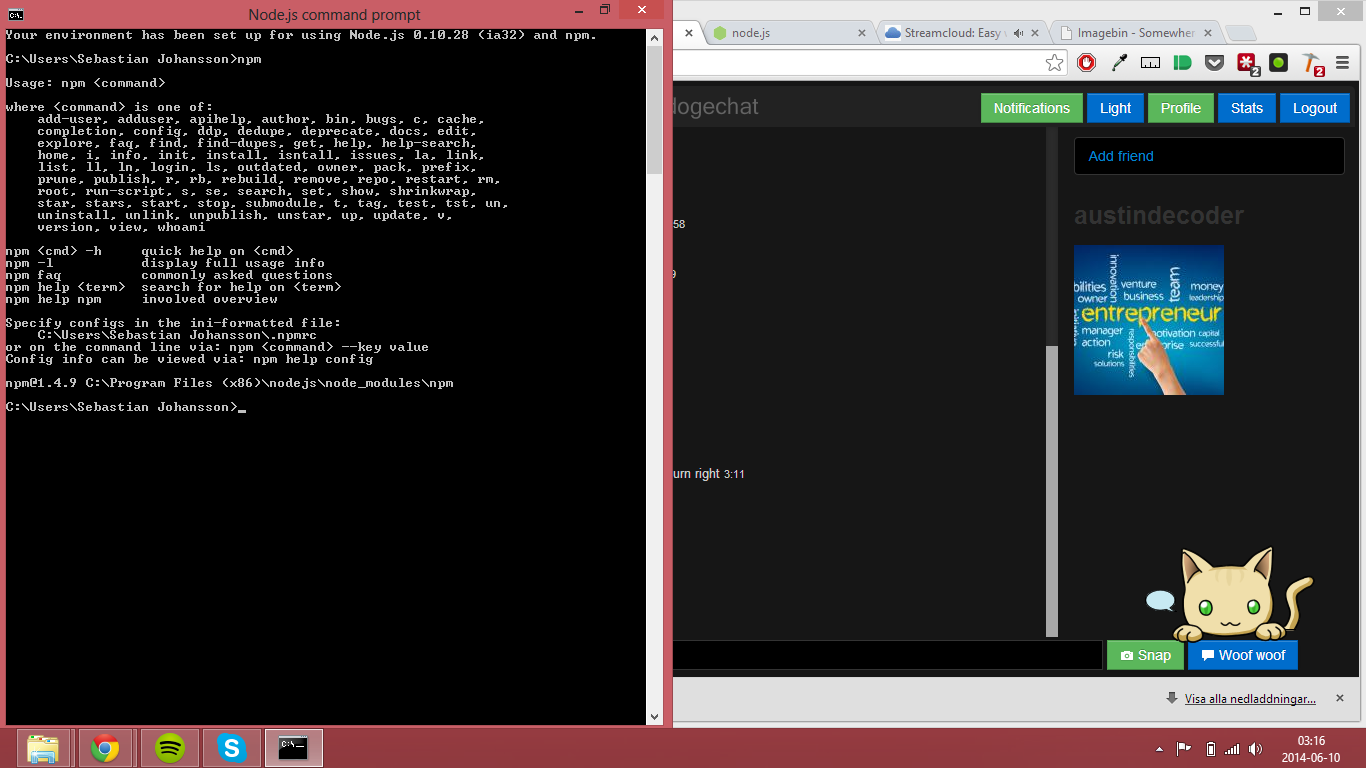Click network signal tray icon

[1232, 748]
